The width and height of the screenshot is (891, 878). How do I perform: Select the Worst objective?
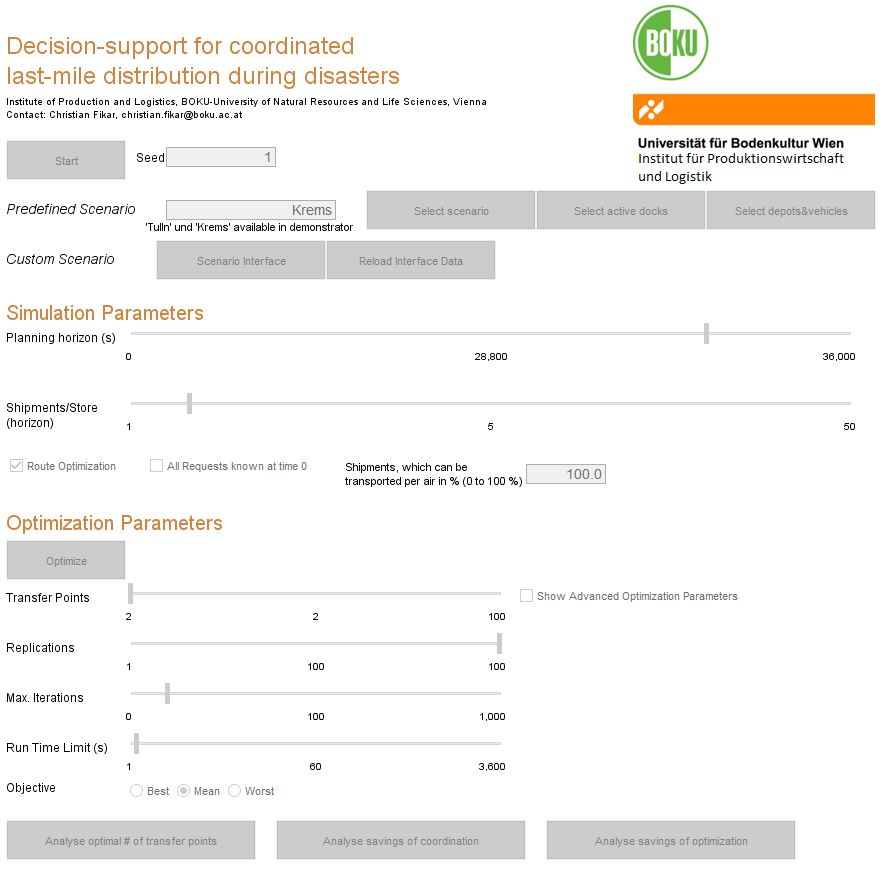[x=236, y=791]
